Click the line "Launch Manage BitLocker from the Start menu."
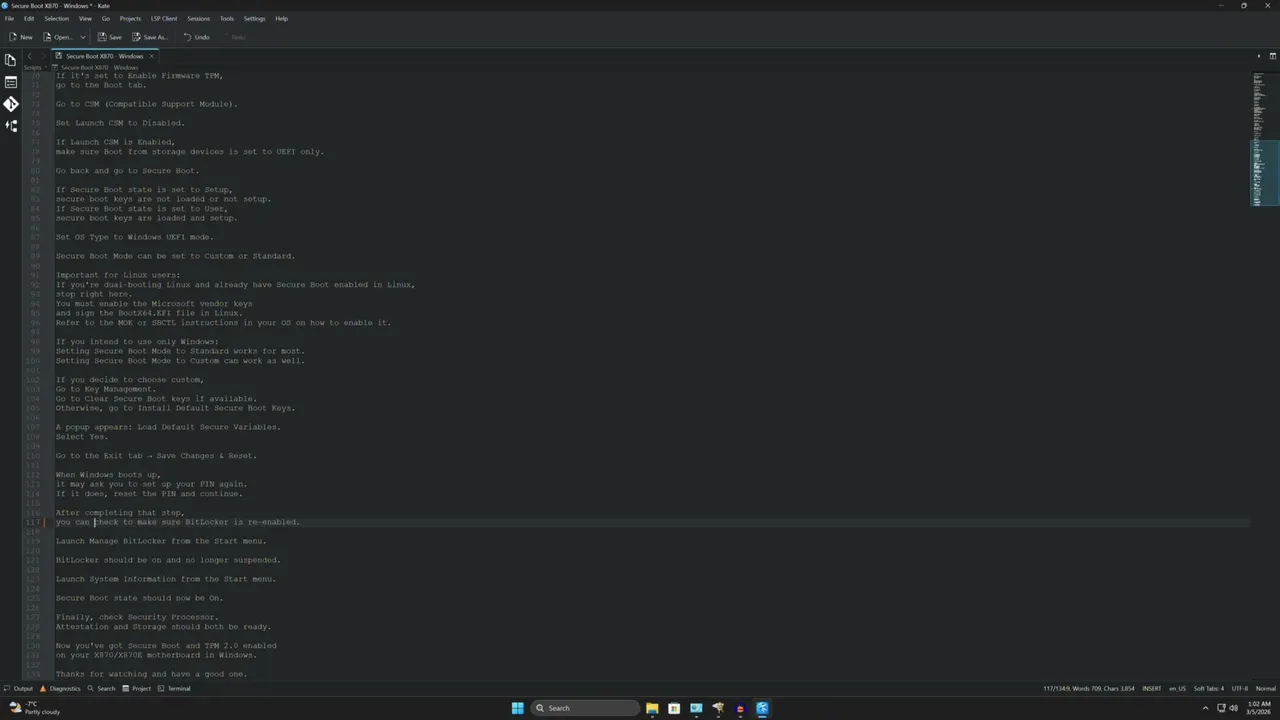 click(161, 541)
